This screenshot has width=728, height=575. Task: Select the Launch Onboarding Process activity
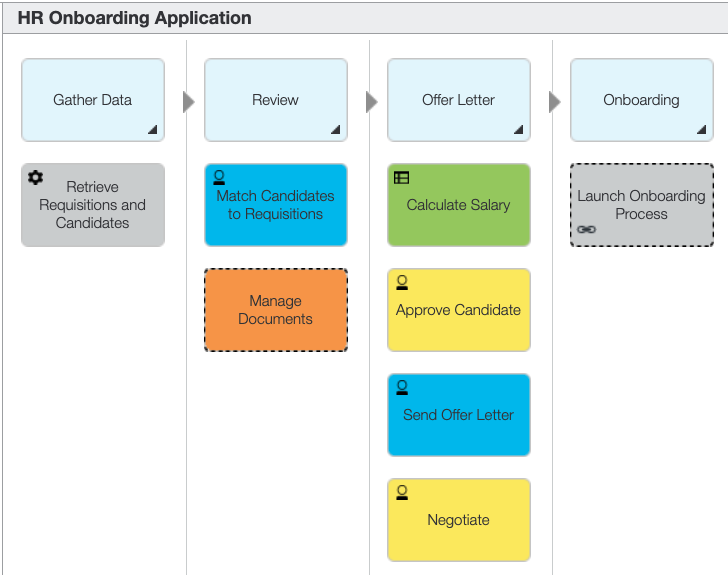tap(642, 205)
